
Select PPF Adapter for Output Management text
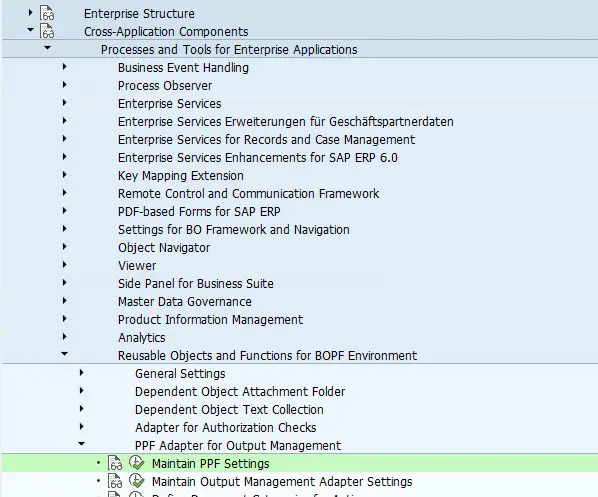point(238,446)
